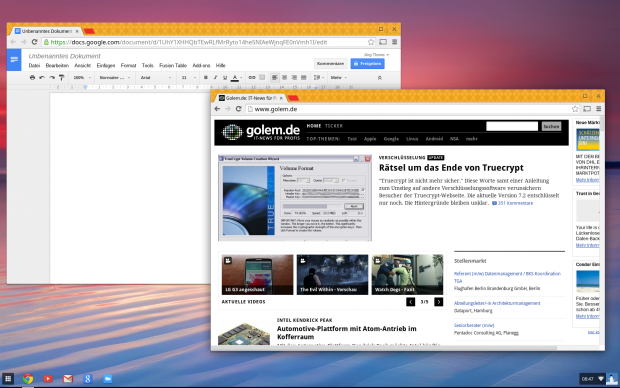
Task: Toggle bold formatting in Docs
Action: (x=206, y=78)
